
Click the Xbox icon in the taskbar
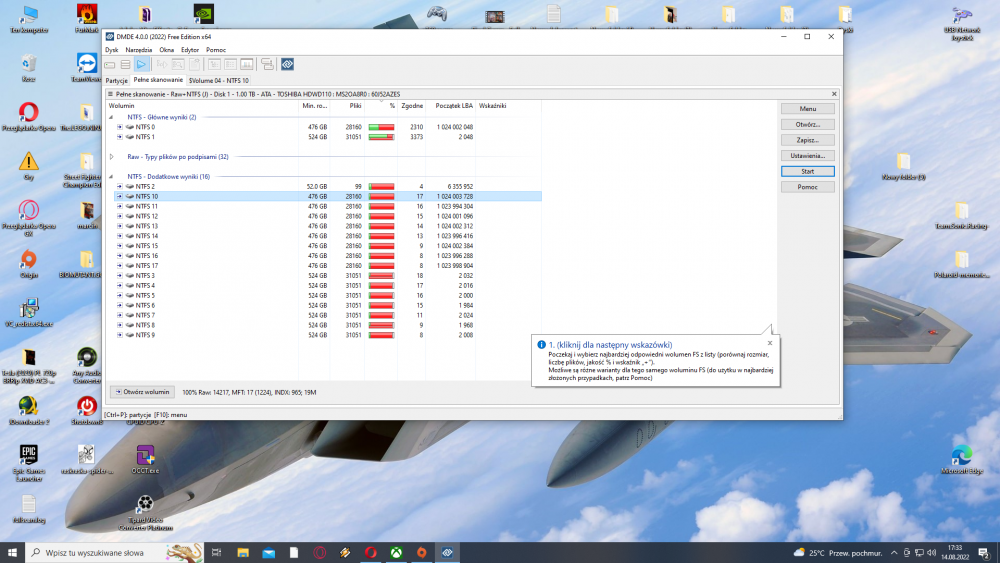click(396, 552)
